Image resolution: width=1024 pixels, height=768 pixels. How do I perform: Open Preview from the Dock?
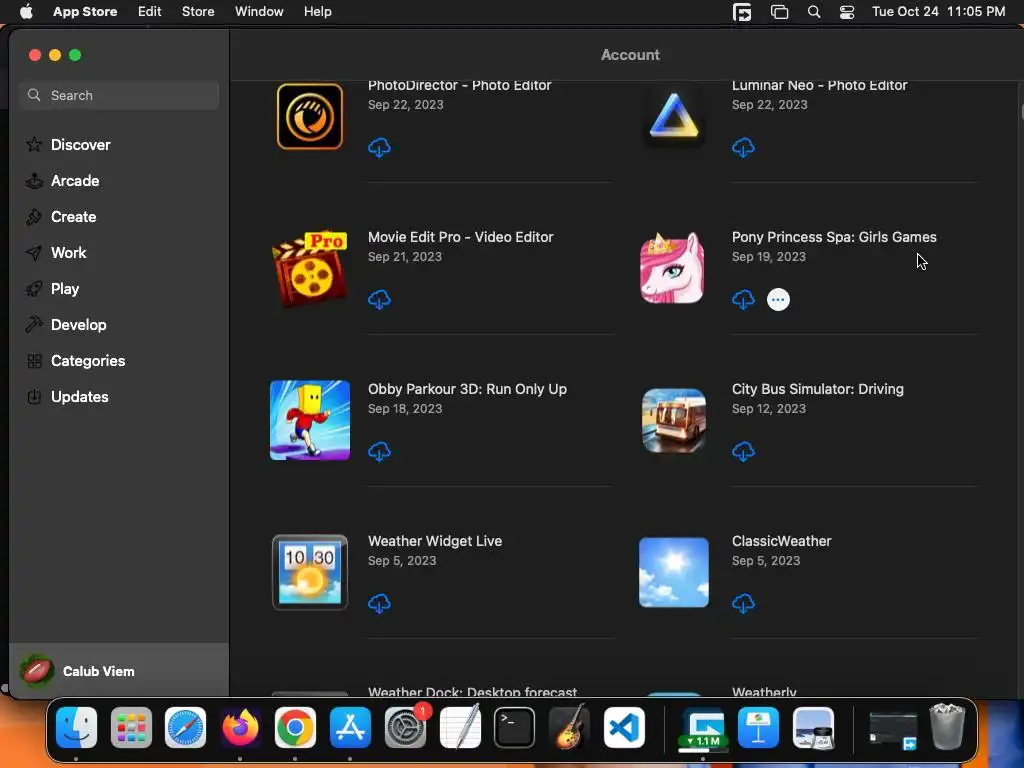tap(813, 727)
